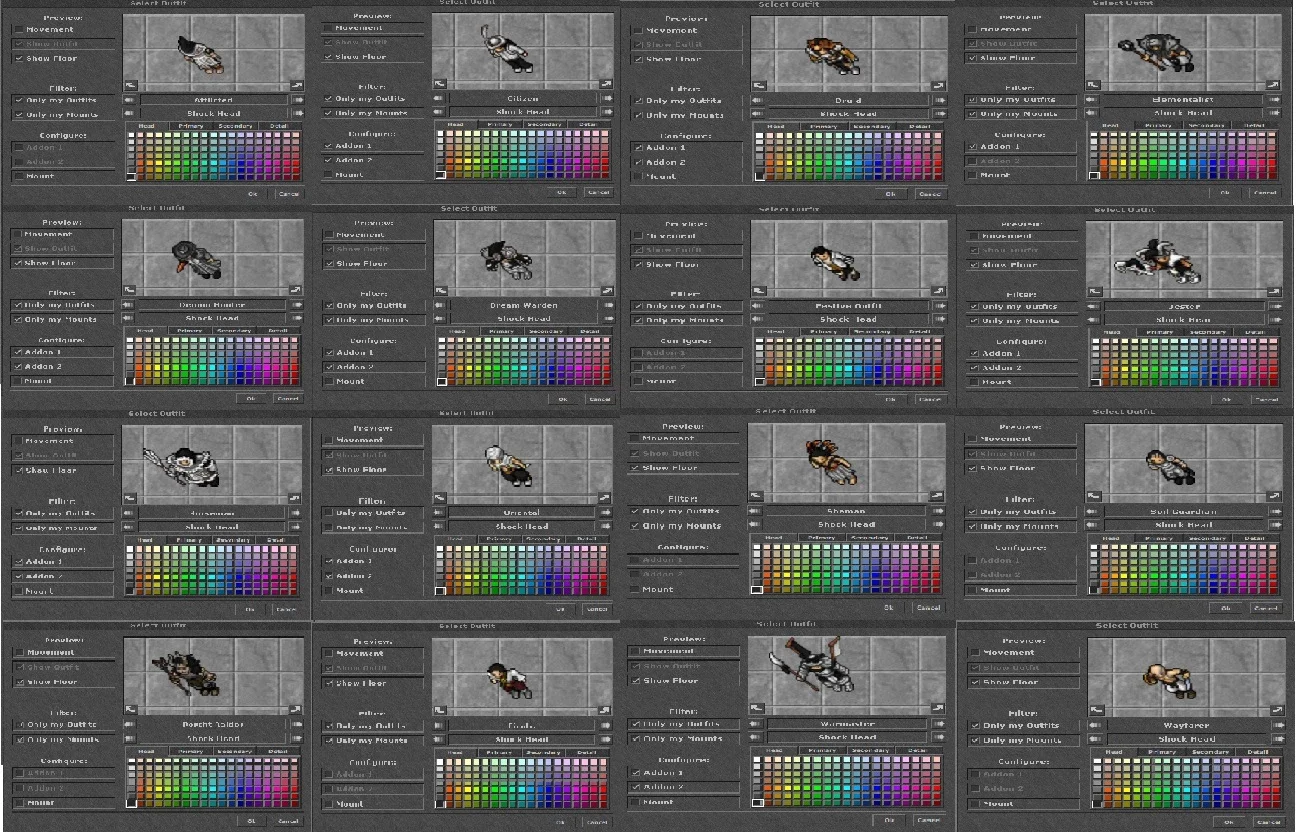Click the Jester character preview sprite
1296x832 pixels.
[x=1158, y=259]
